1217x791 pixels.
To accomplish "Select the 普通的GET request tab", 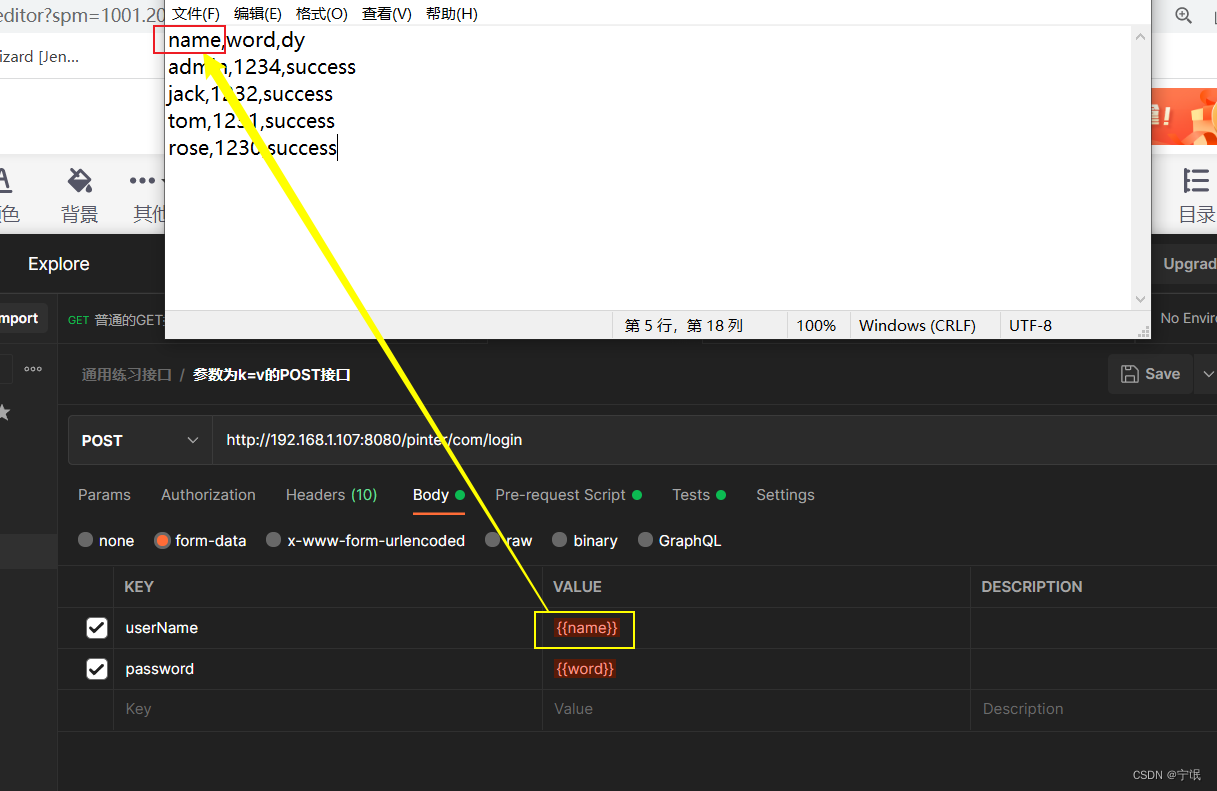I will (114, 320).
